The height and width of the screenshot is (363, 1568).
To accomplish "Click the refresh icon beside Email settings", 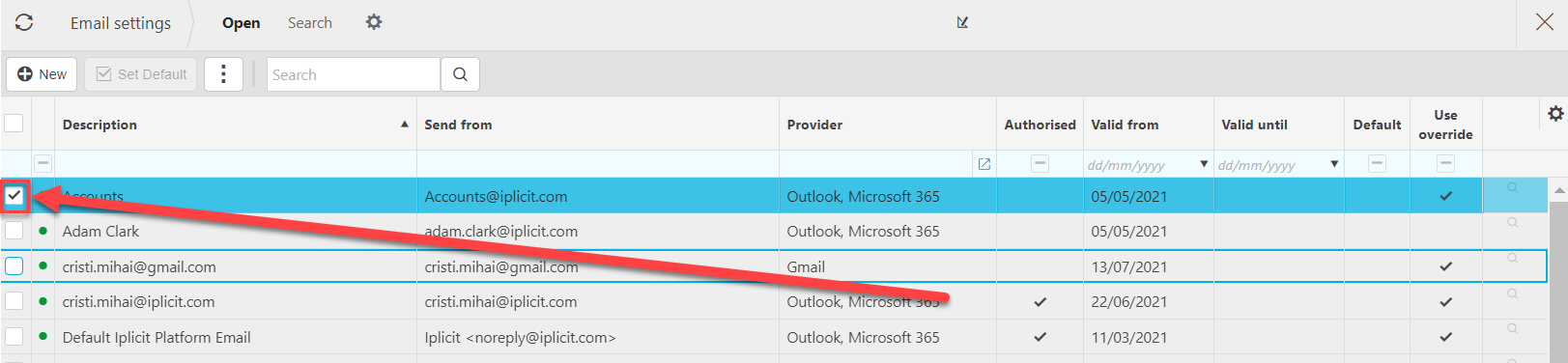I will tap(24, 22).
